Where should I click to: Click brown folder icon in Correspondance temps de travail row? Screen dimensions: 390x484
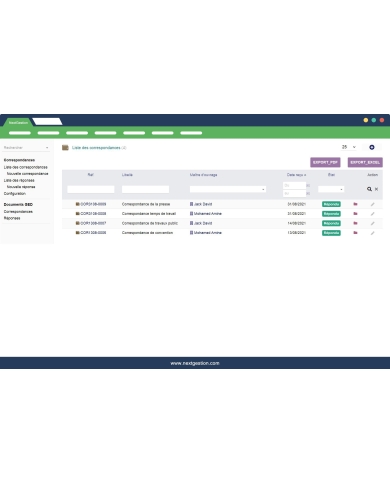78,214
